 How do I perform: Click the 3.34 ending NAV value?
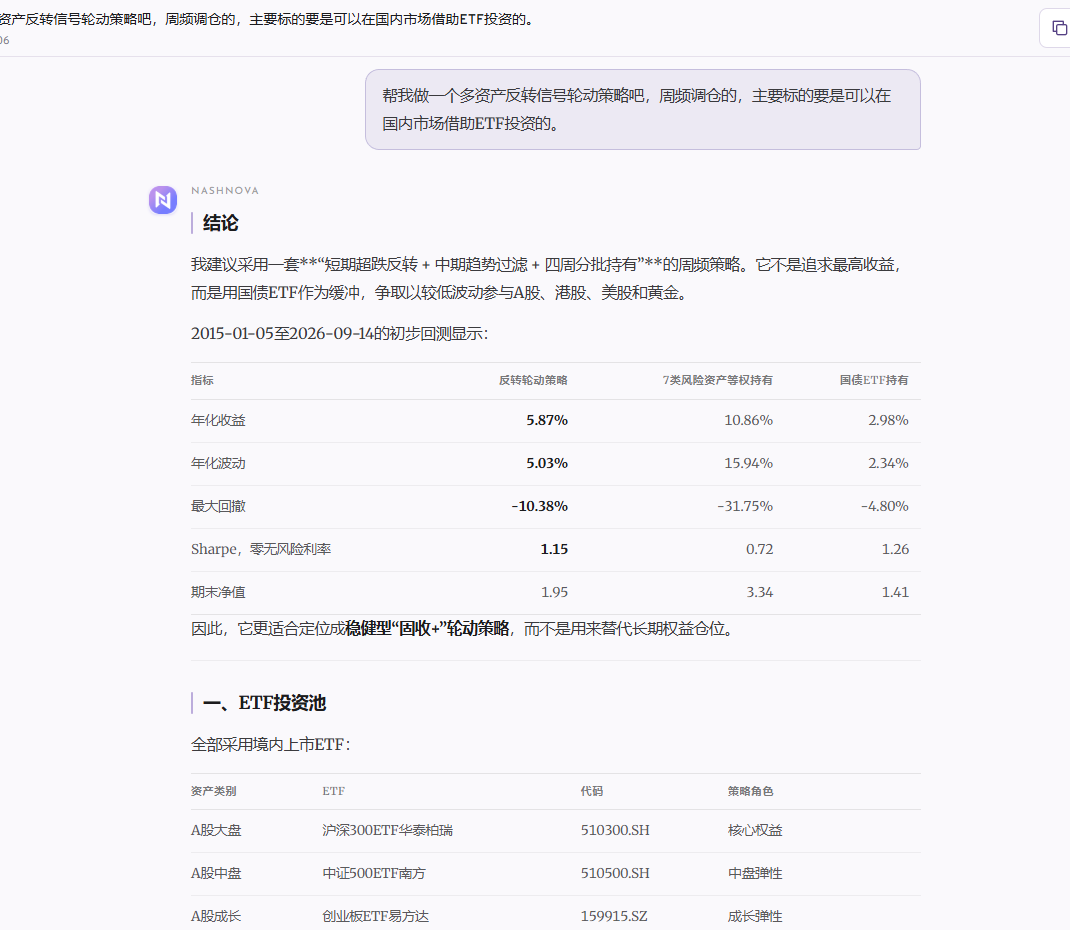point(760,592)
